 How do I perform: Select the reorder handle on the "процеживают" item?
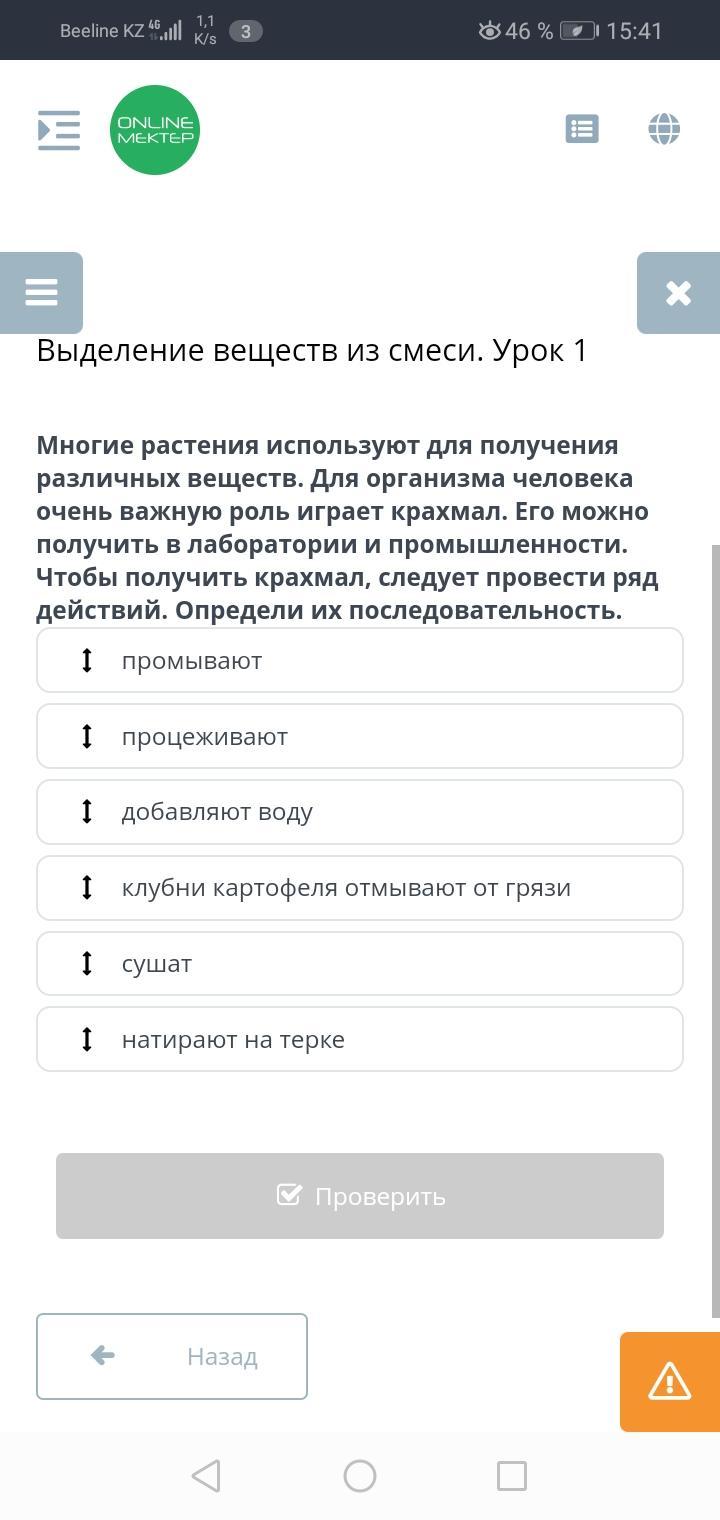(87, 736)
